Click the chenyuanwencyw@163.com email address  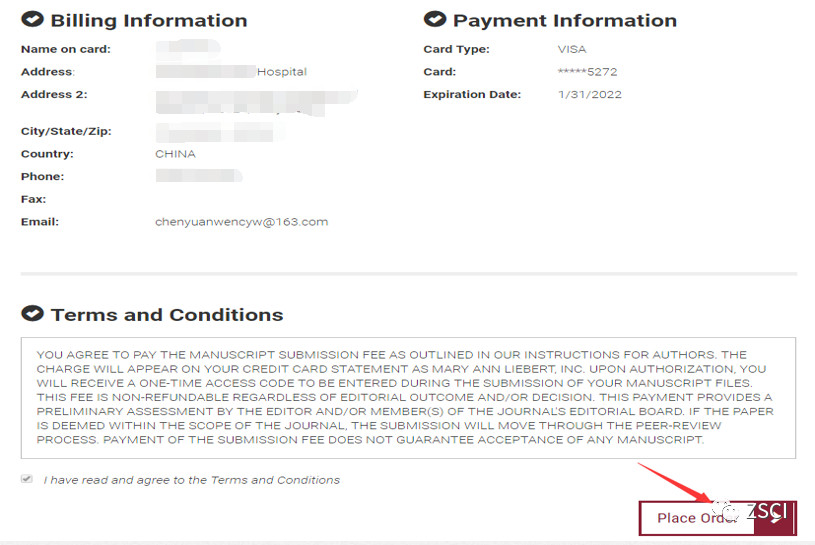pyautogui.click(x=241, y=222)
